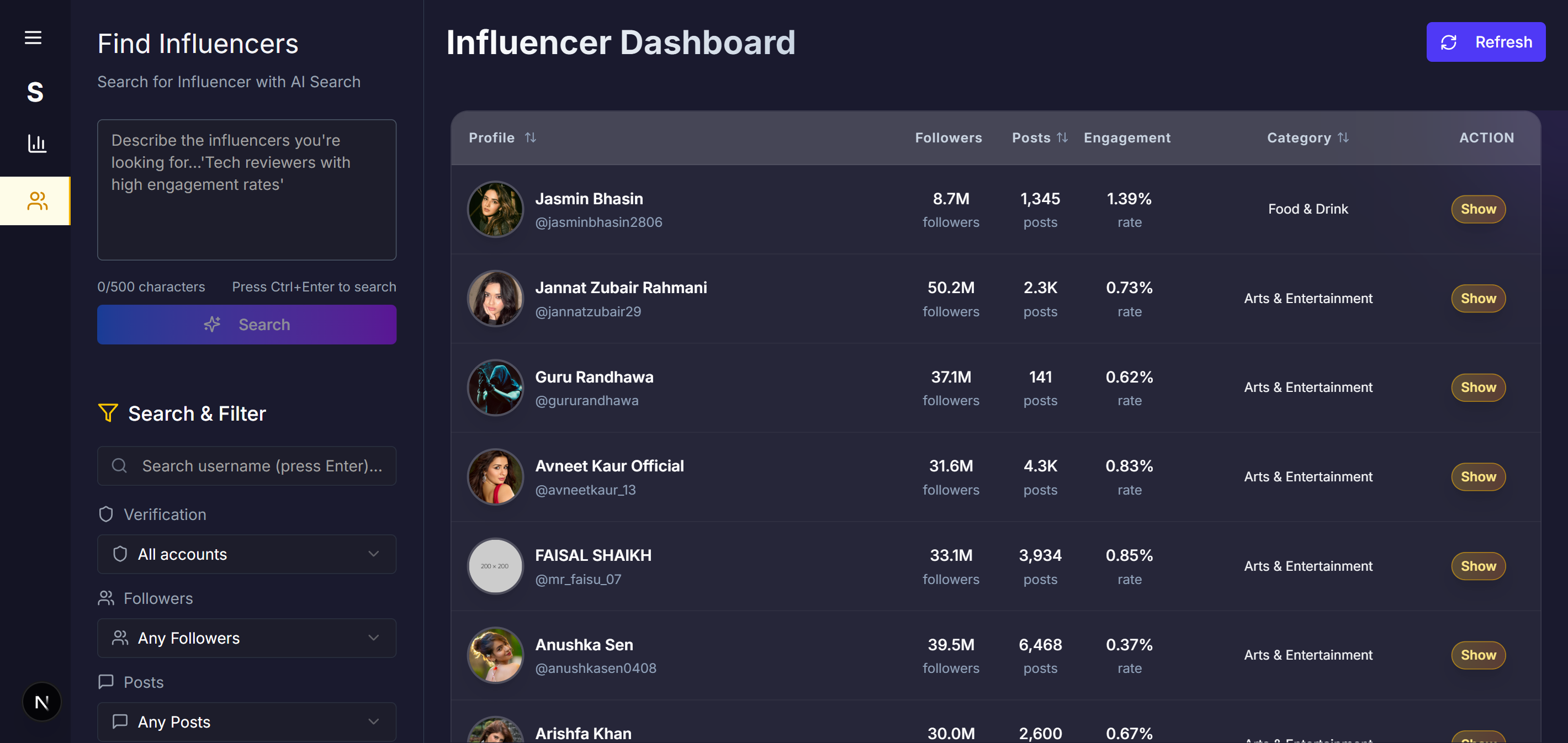
Task: Click the Arishfa Khan name
Action: coord(583,733)
